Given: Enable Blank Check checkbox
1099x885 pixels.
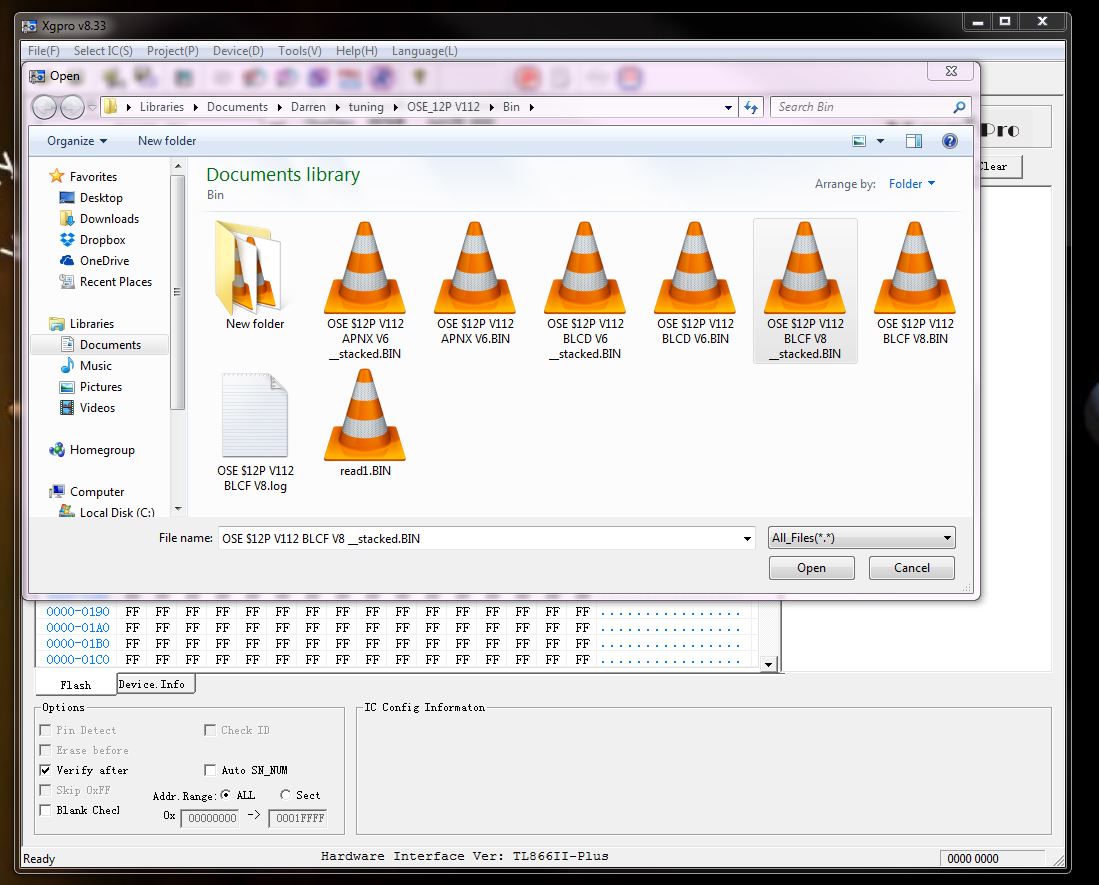Looking at the screenshot, I should (46, 810).
